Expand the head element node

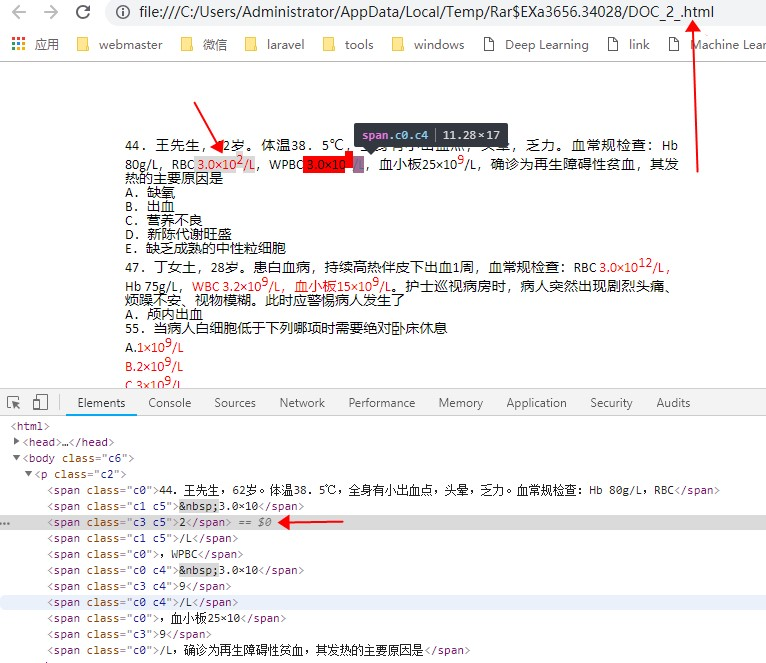(17, 442)
